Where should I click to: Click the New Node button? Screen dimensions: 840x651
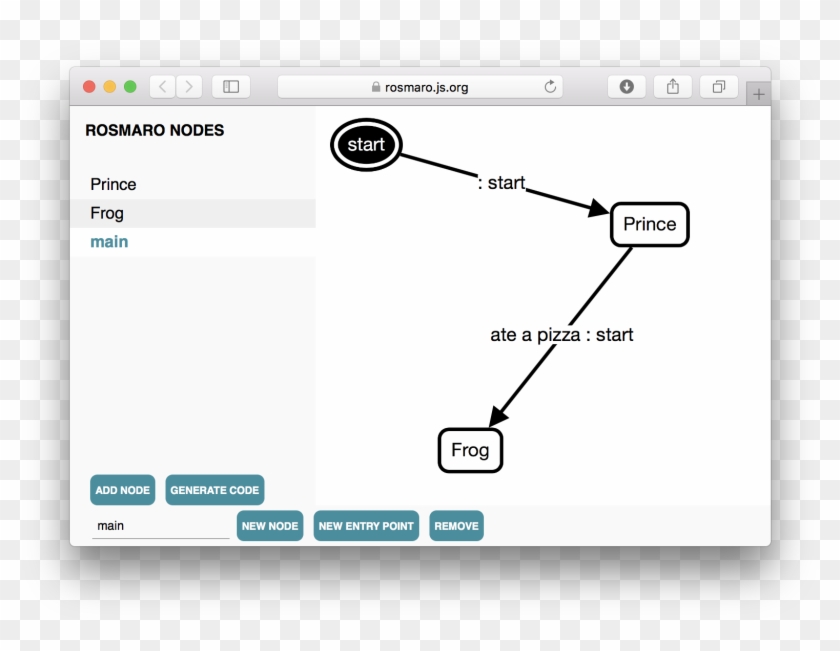(270, 526)
